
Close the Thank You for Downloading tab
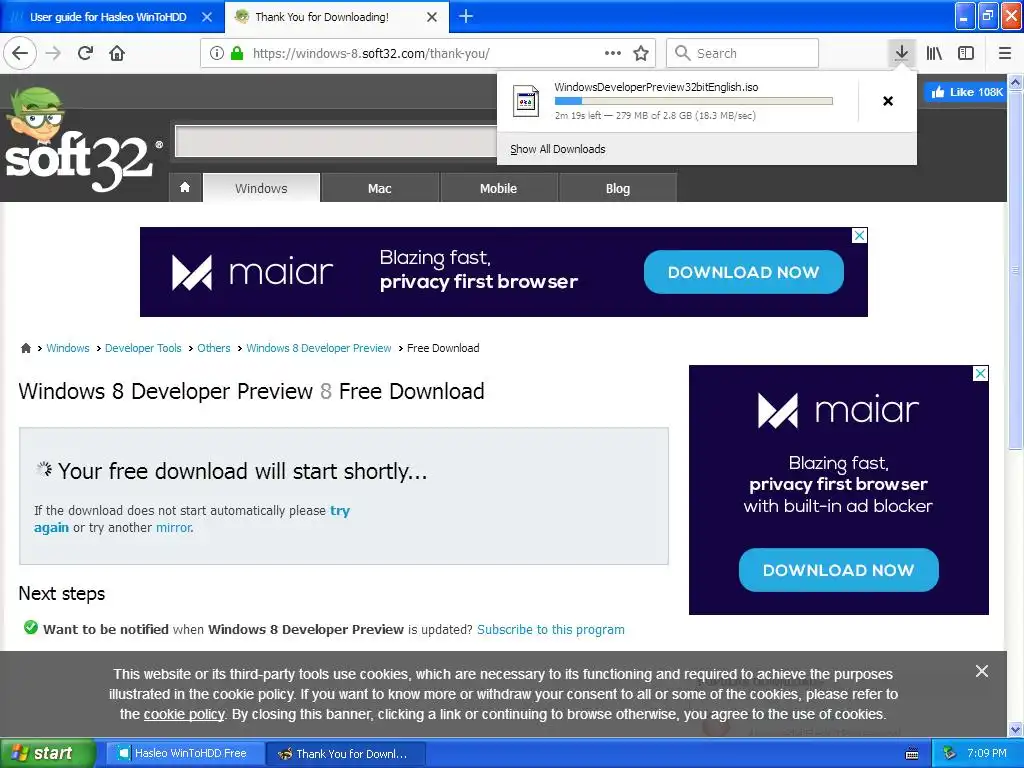(x=432, y=17)
